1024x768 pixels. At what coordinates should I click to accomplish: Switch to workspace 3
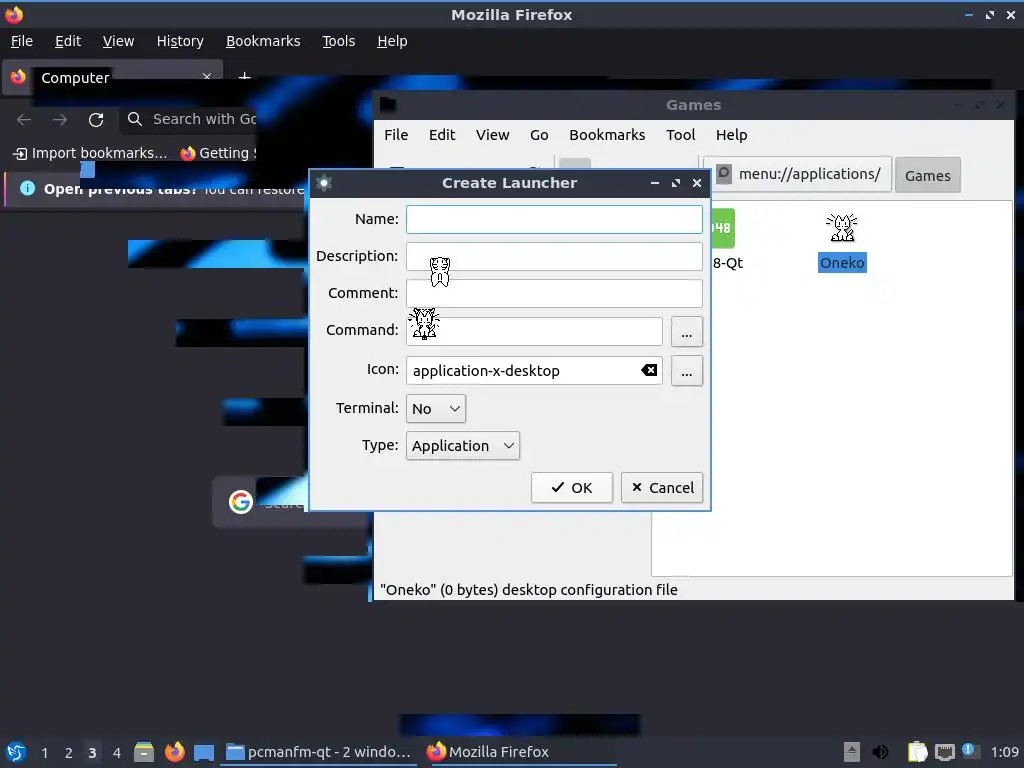[93, 753]
